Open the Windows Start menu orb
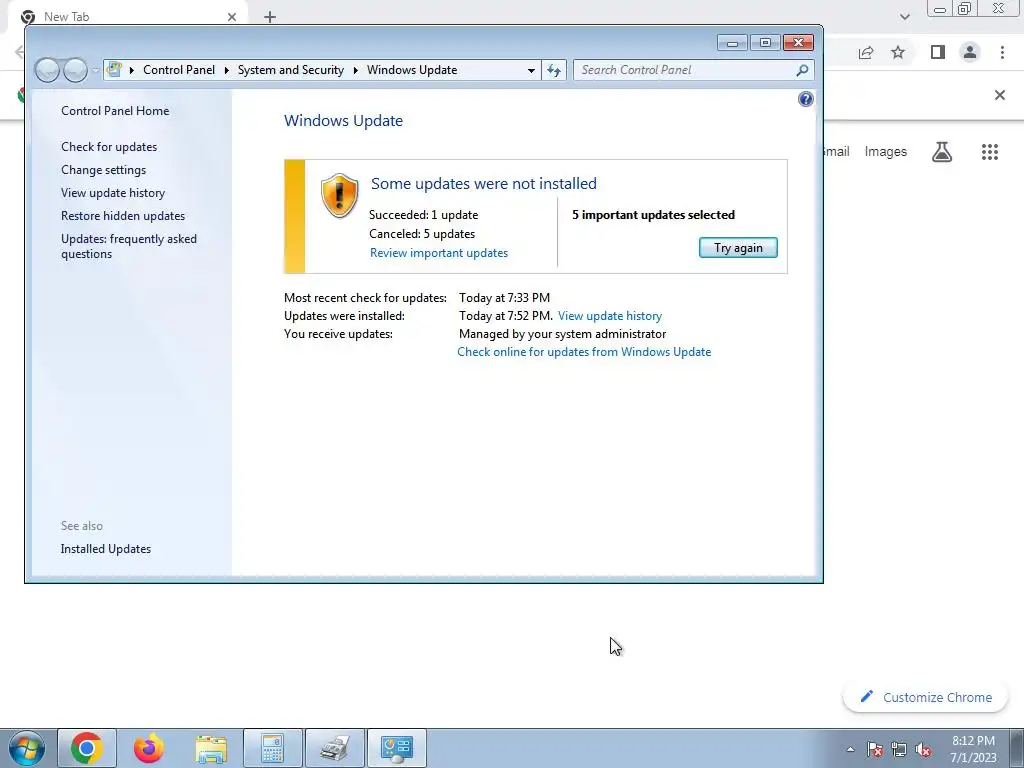The width and height of the screenshot is (1024, 768). [x=27, y=748]
